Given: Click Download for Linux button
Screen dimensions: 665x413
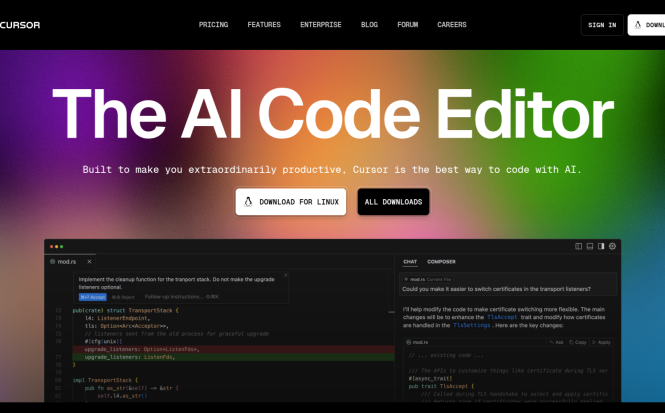Looking at the screenshot, I should [291, 202].
